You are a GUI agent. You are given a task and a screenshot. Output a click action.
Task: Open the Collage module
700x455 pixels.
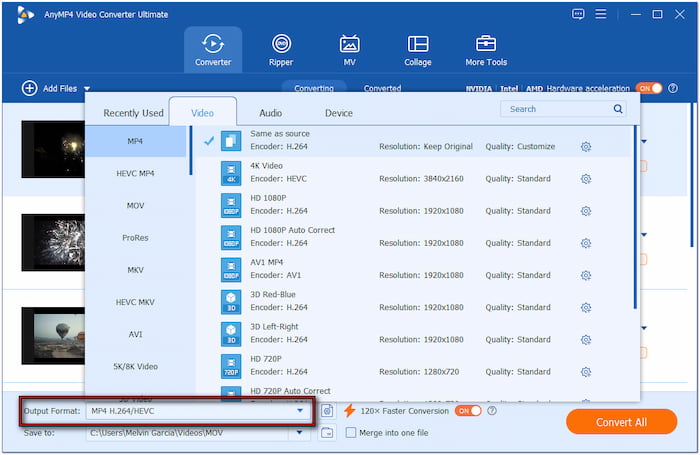coord(418,50)
